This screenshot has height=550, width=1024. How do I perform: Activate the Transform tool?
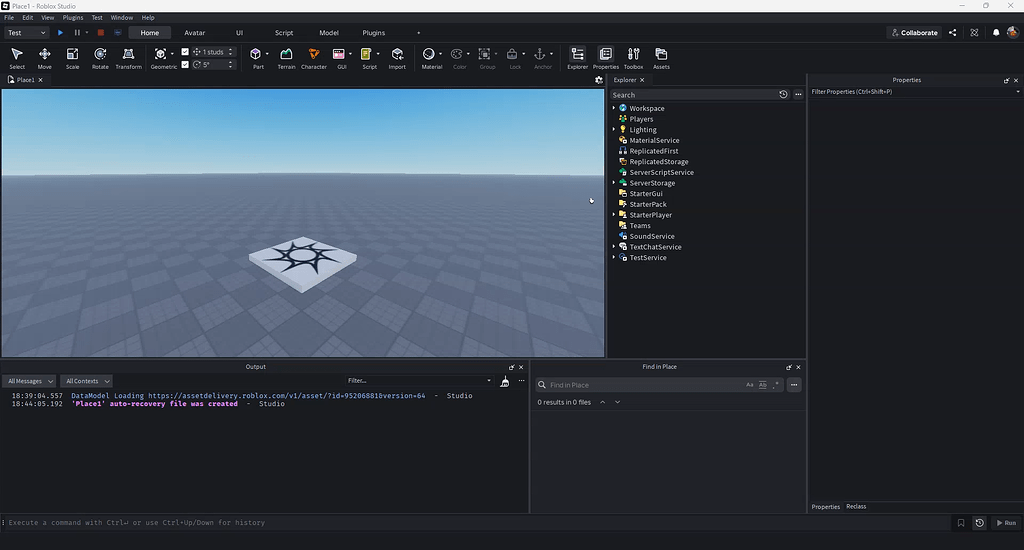click(128, 57)
